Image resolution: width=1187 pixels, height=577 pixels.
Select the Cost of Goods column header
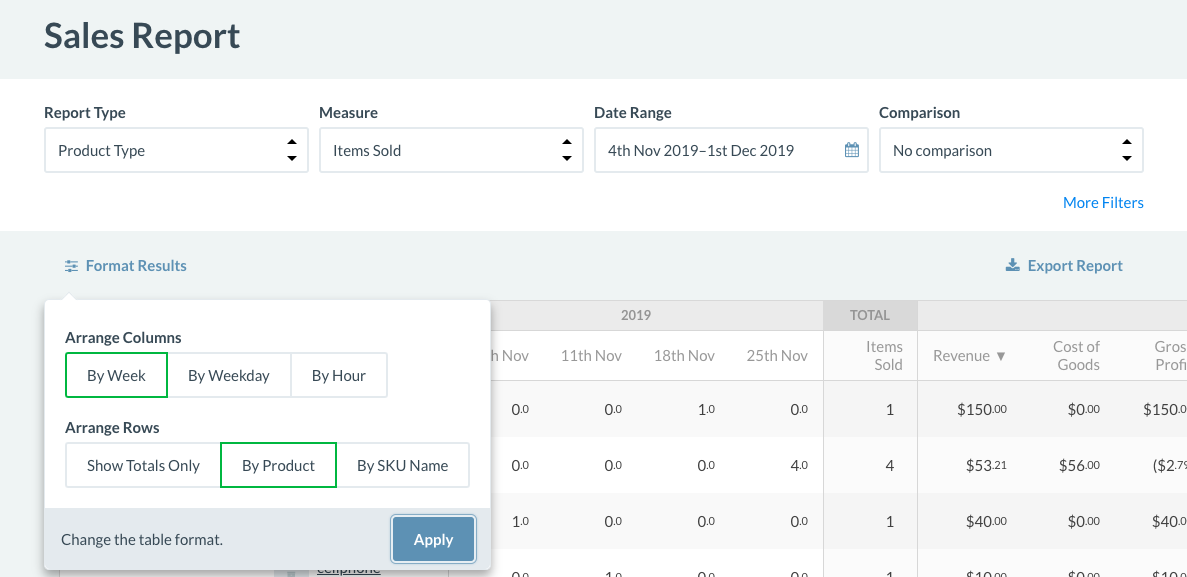tap(1076, 356)
